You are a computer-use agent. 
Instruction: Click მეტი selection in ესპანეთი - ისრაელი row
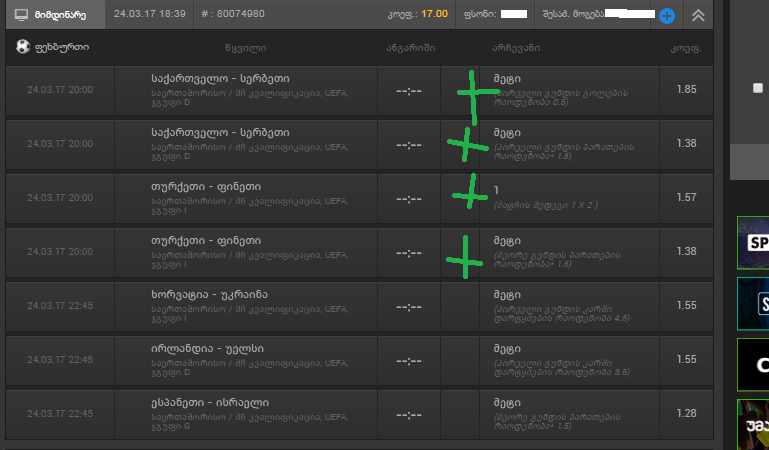click(x=507, y=403)
